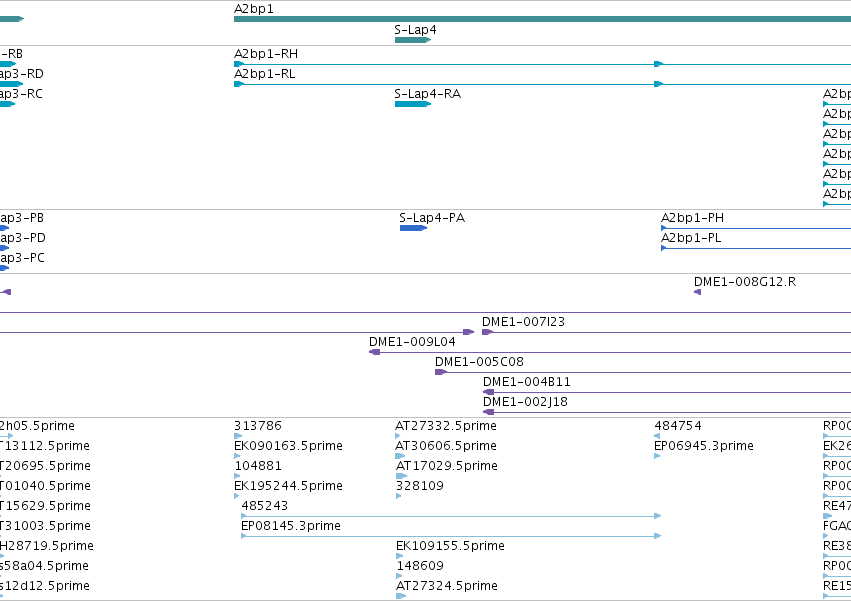The image size is (851, 601).
Task: Select EST AT27324.5prime
Action: click(447, 586)
